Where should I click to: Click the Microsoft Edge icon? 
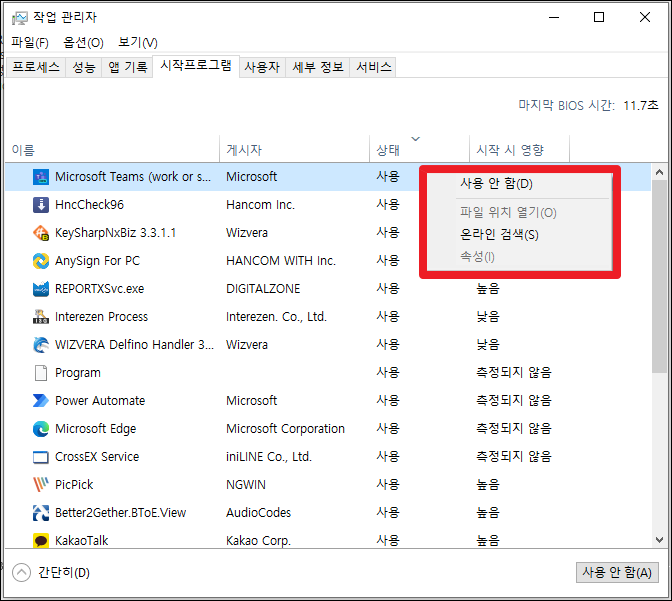[x=41, y=429]
